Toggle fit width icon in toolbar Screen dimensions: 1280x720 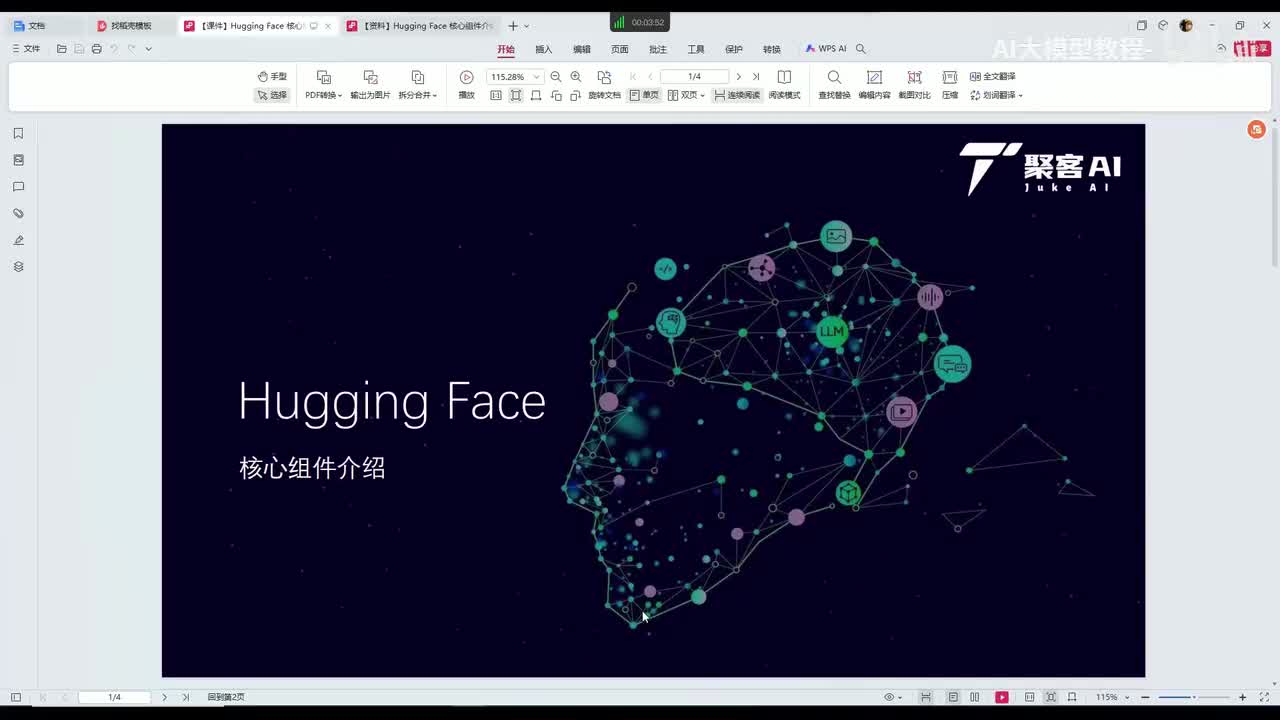point(536,95)
